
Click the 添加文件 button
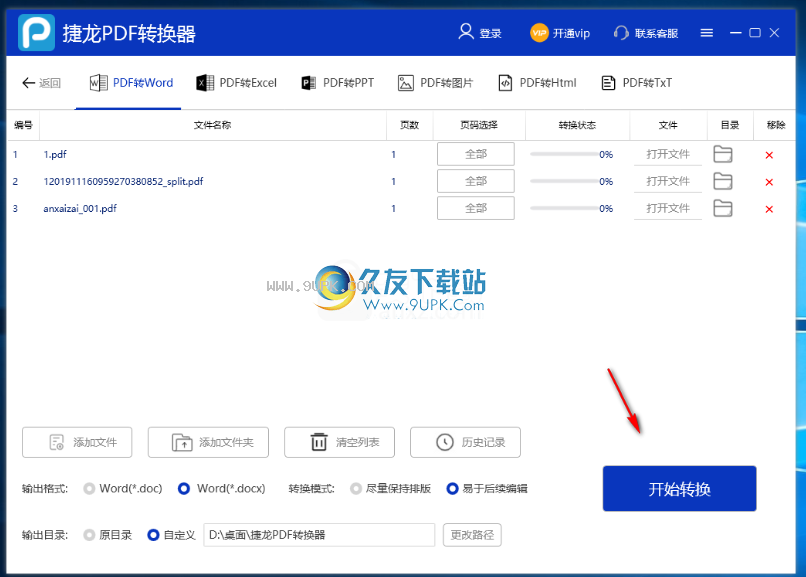[x=77, y=442]
